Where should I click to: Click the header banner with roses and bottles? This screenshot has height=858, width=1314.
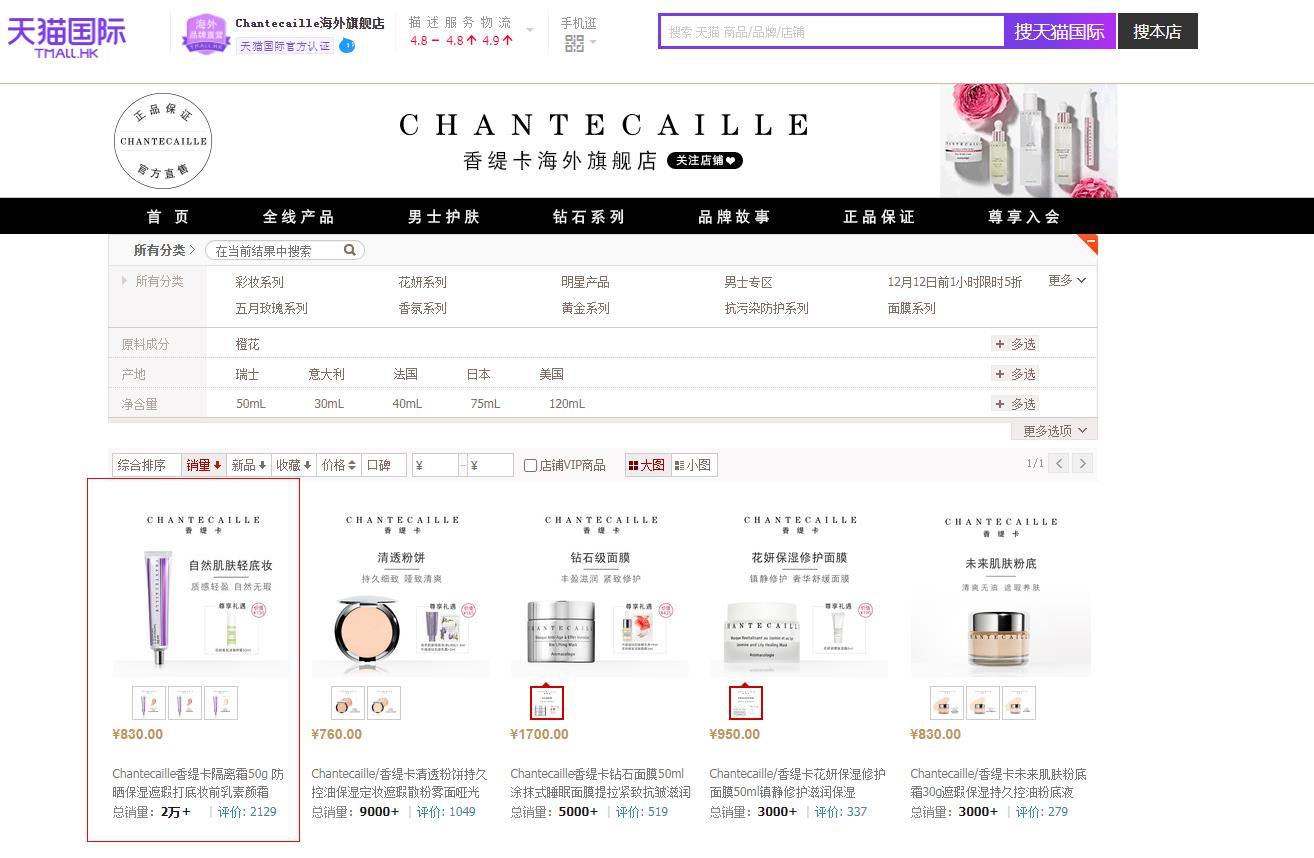1028,141
